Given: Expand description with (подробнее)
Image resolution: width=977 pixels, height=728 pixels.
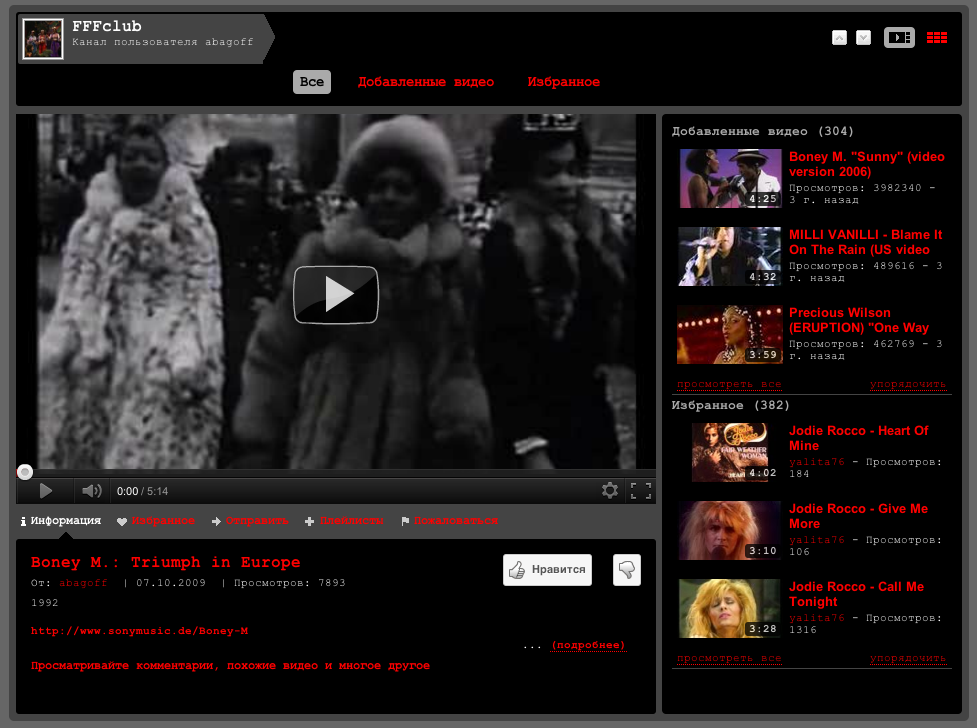Looking at the screenshot, I should 588,645.
